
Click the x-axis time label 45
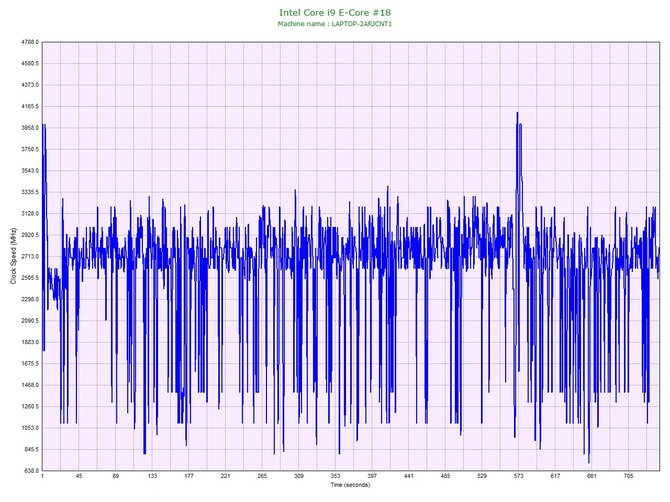coord(79,476)
